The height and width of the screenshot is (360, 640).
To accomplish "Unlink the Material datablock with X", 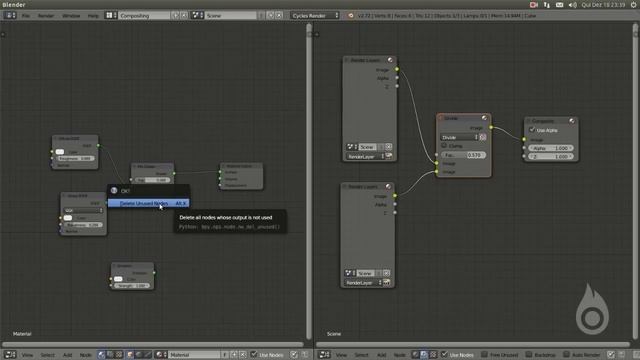I will click(242, 355).
